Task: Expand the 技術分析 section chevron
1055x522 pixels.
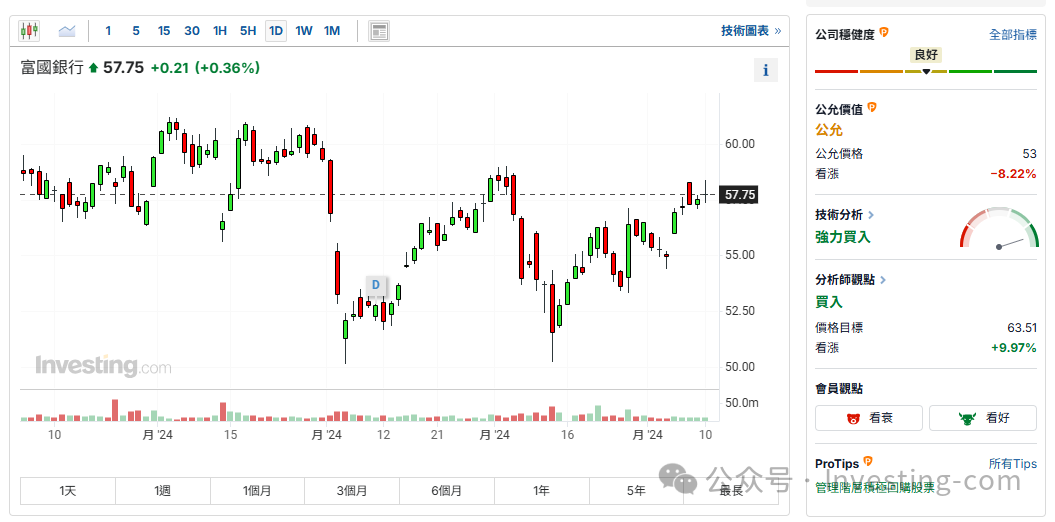Action: [871, 215]
